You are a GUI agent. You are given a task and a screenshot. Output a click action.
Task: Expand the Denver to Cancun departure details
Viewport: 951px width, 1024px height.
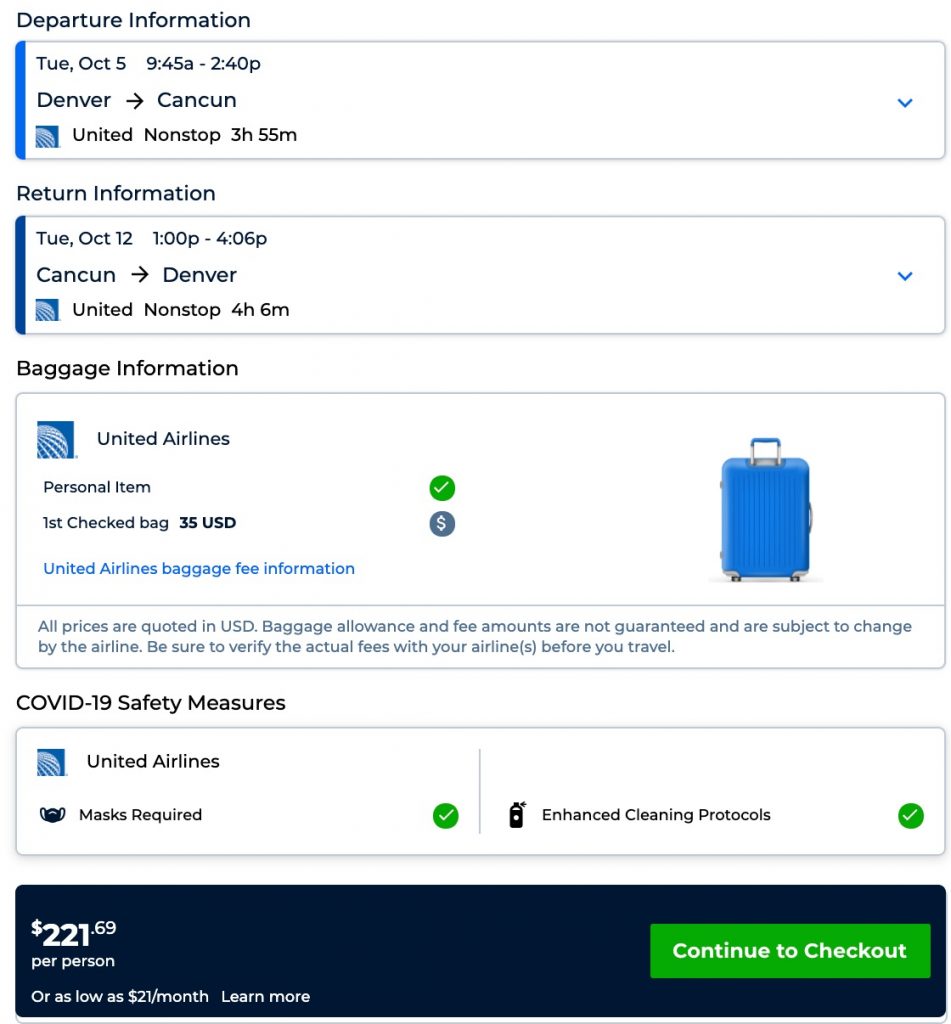(905, 102)
